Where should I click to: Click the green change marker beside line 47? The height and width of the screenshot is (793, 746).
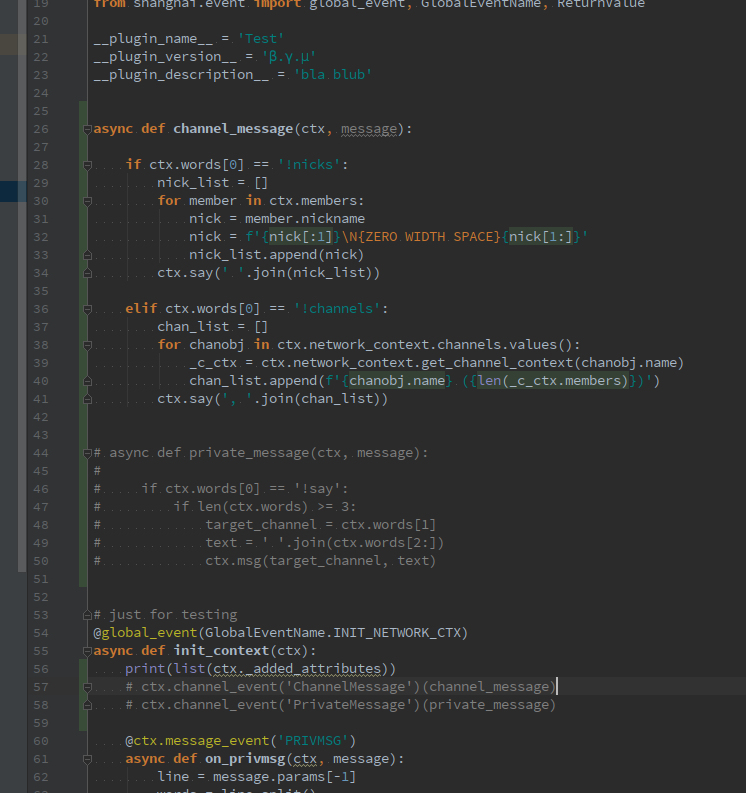[x=81, y=507]
